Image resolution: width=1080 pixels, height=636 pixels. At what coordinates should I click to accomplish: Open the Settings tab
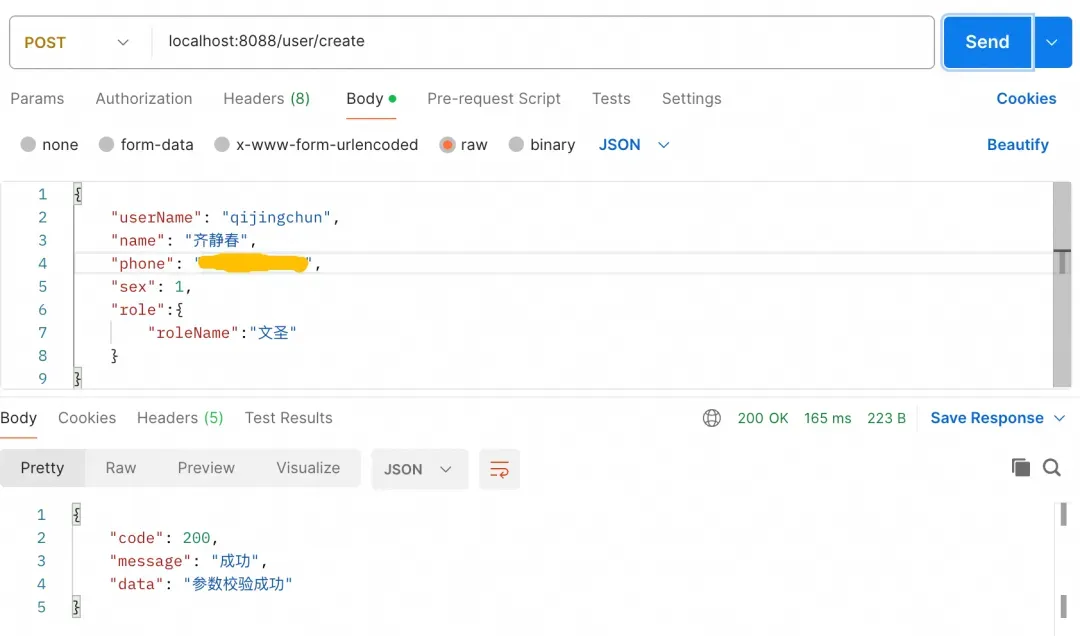(692, 99)
